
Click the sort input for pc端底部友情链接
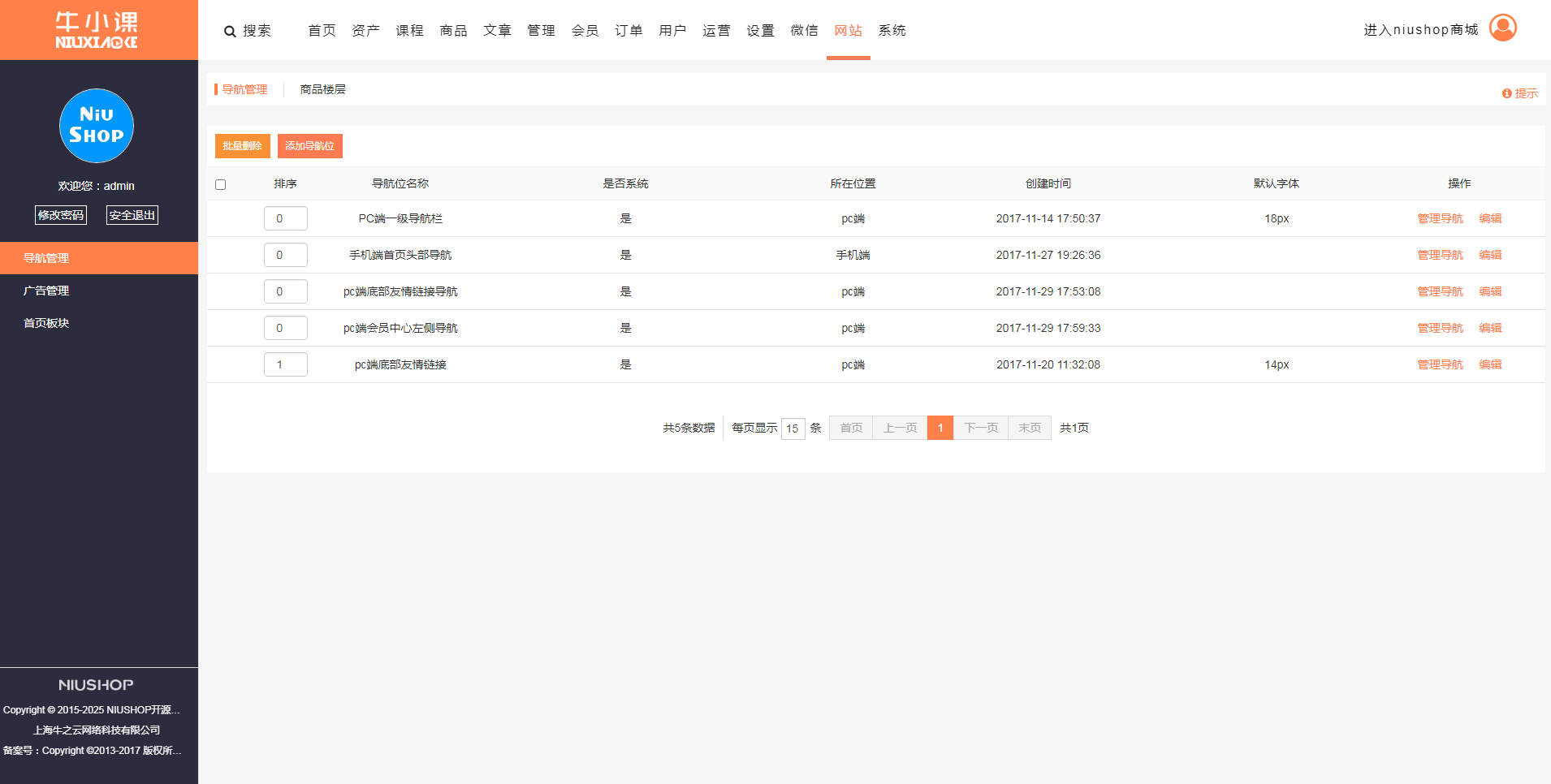285,364
